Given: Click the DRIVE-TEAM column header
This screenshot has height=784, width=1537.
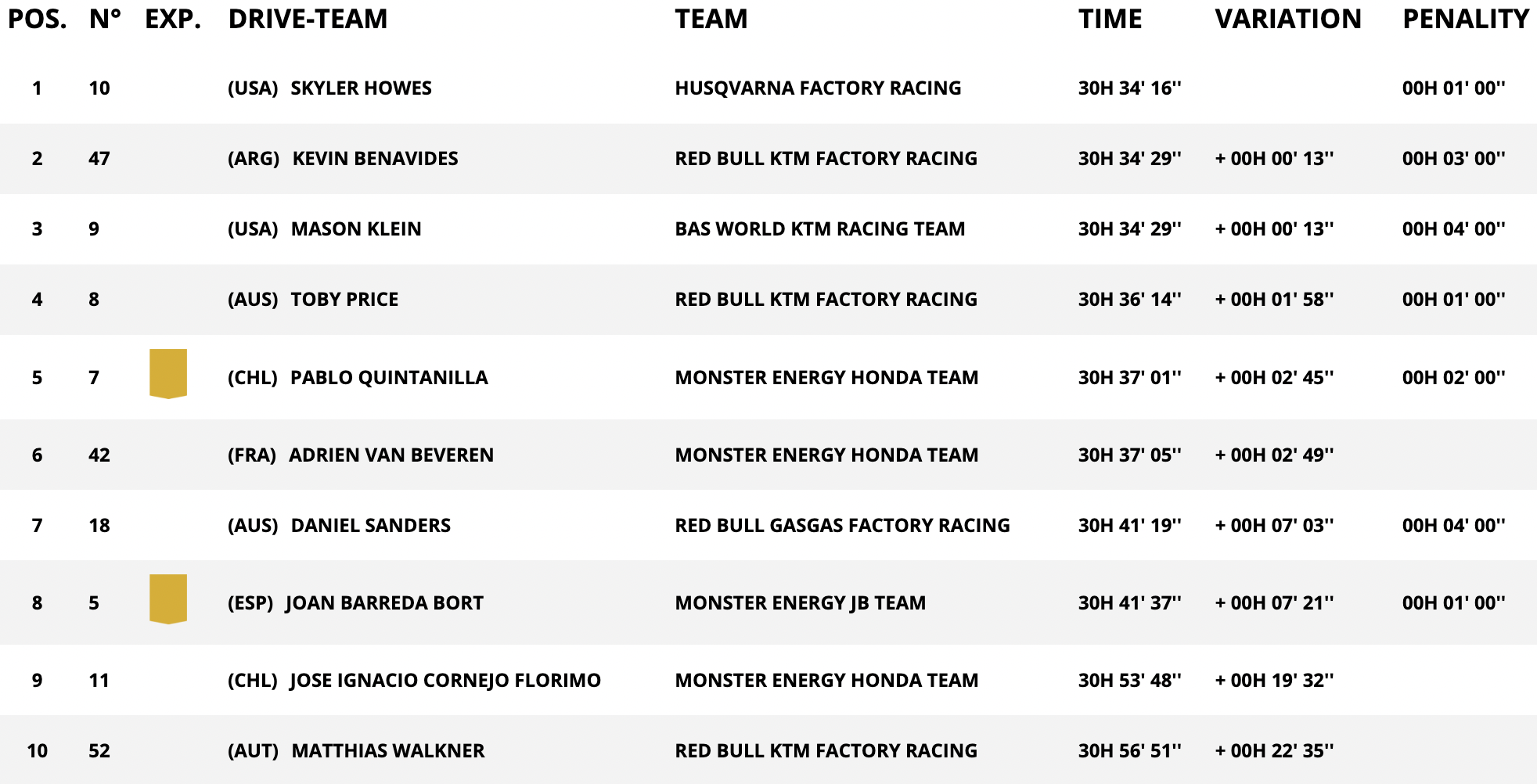Looking at the screenshot, I should point(308,19).
